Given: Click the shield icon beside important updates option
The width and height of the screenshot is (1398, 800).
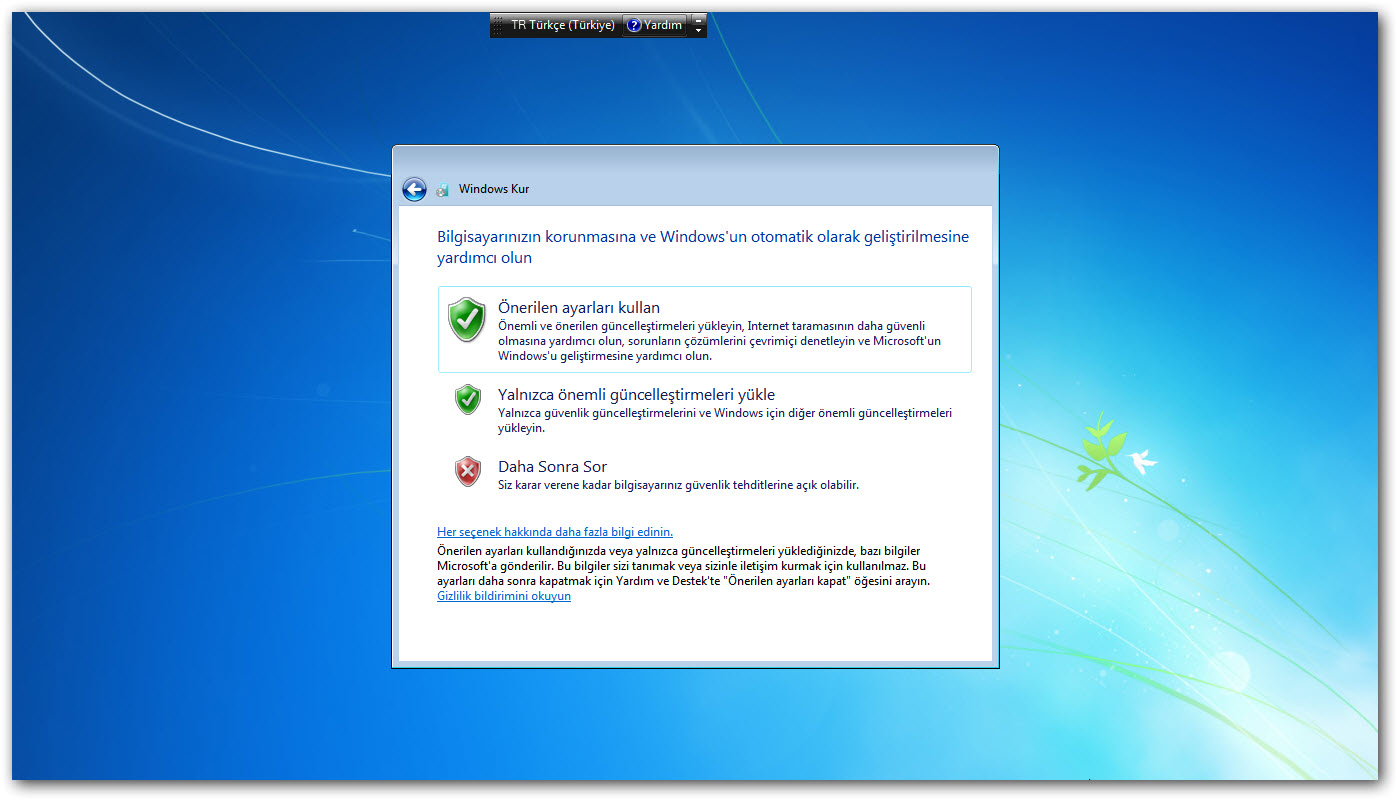Looking at the screenshot, I should [x=467, y=400].
